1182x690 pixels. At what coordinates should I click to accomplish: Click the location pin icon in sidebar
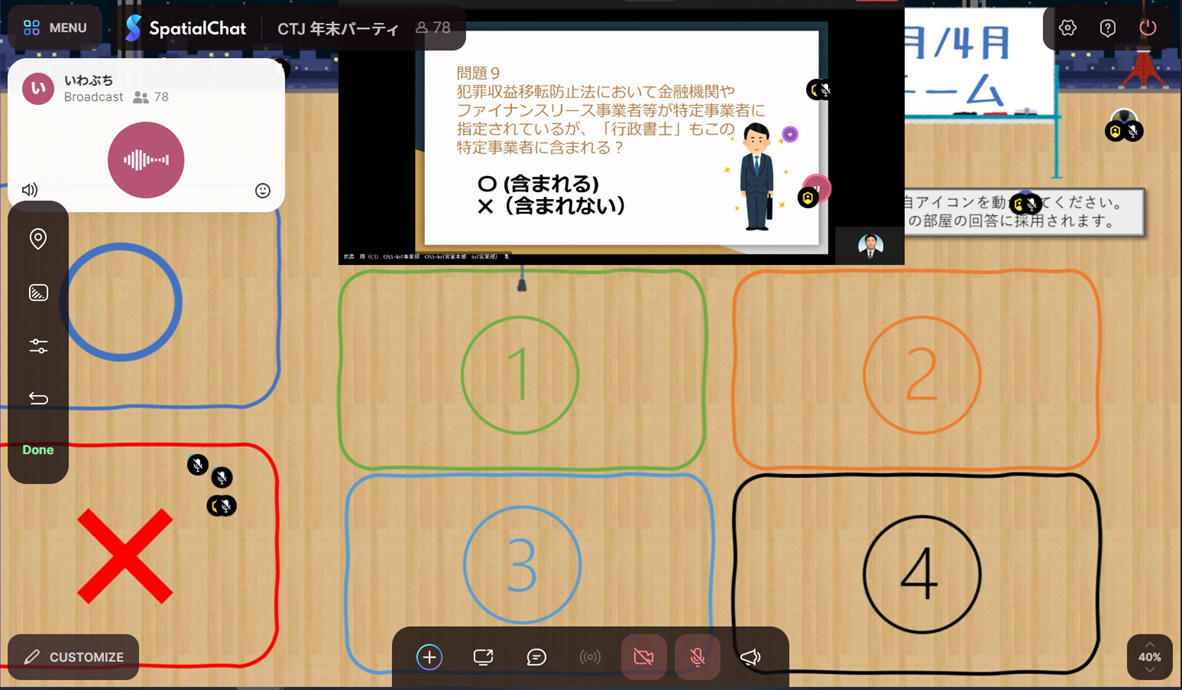38,239
